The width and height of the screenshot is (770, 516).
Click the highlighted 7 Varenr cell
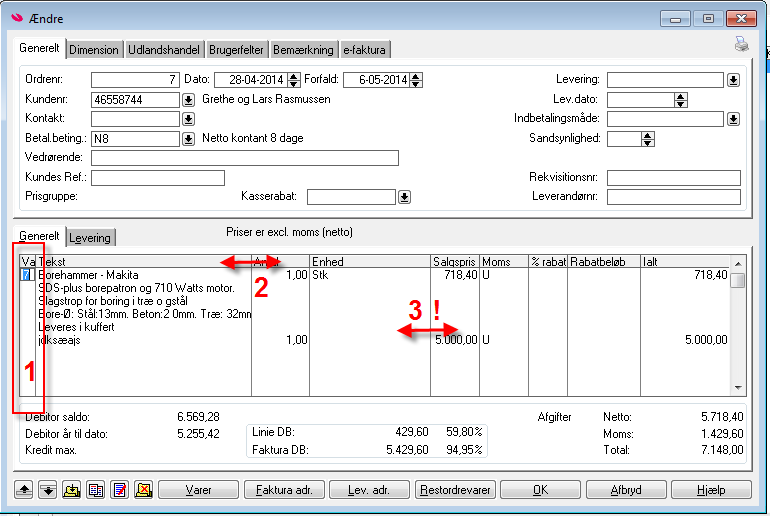tap(26, 275)
